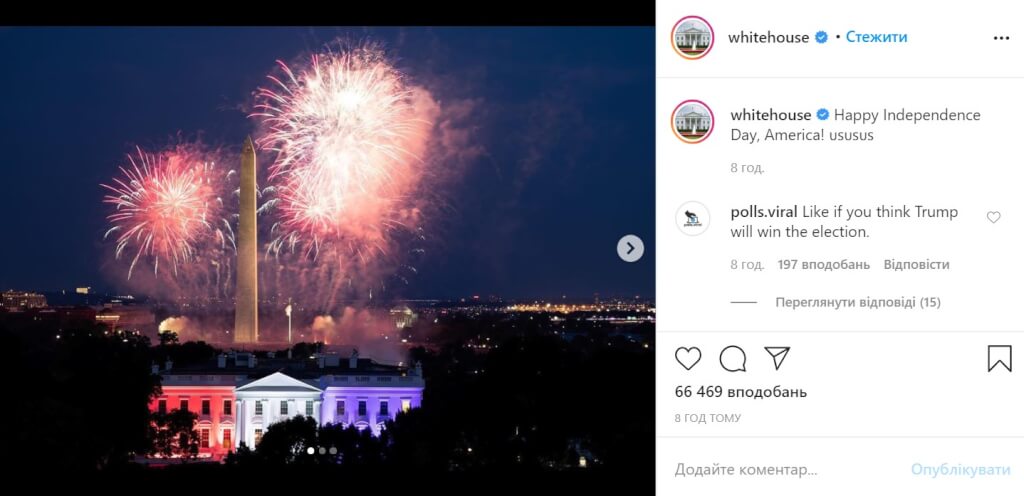1024x496 pixels.
Task: Open the 66 469 вподобань likes list
Action: pyautogui.click(x=741, y=392)
